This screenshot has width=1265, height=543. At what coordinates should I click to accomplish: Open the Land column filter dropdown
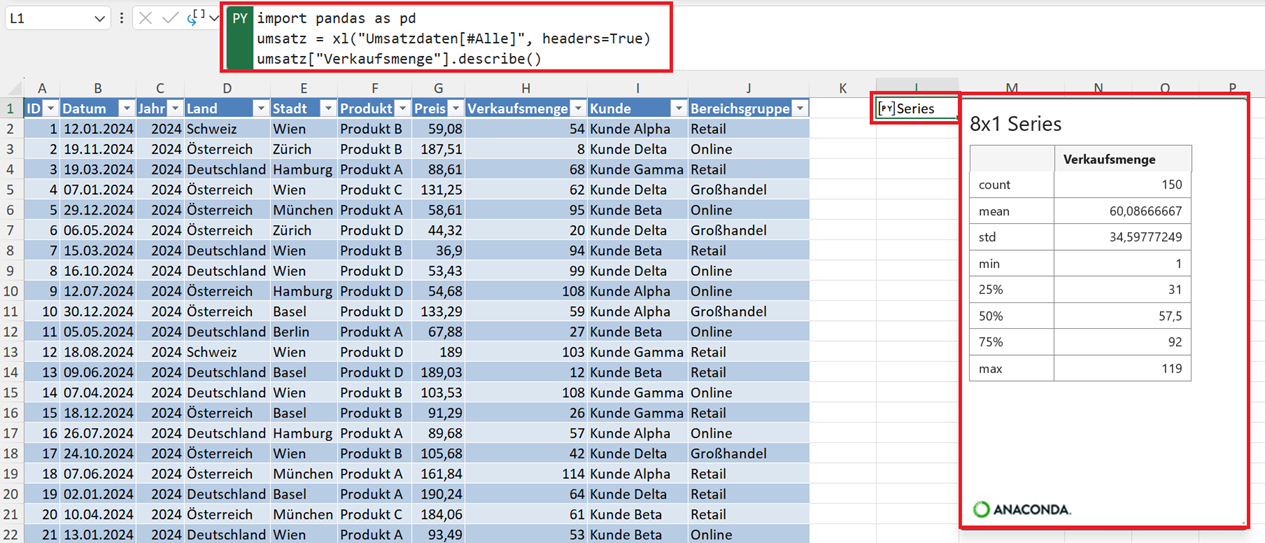[260, 108]
